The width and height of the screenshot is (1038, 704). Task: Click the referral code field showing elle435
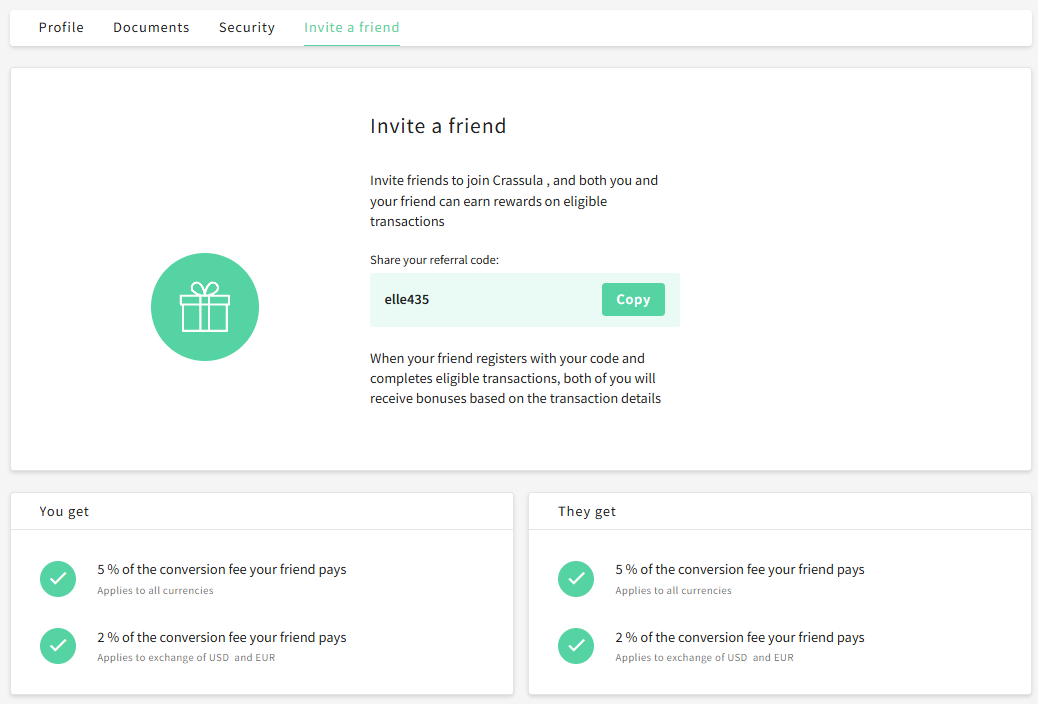480,299
